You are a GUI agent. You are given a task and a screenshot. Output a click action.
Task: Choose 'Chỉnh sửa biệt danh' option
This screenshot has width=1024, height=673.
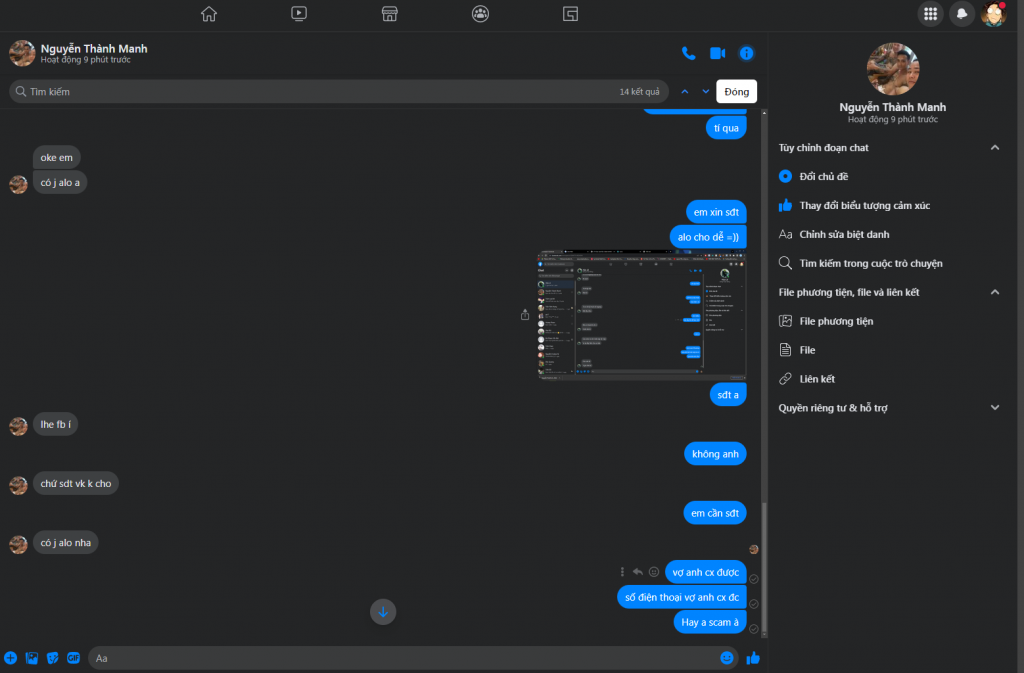coord(844,234)
